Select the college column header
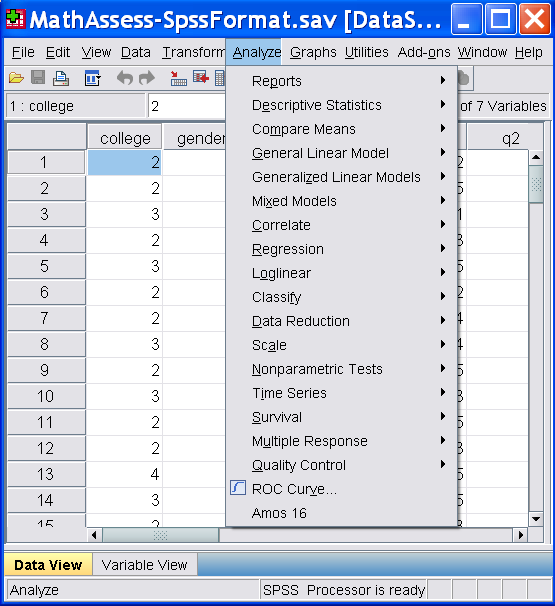The image size is (555, 606). pos(125,138)
